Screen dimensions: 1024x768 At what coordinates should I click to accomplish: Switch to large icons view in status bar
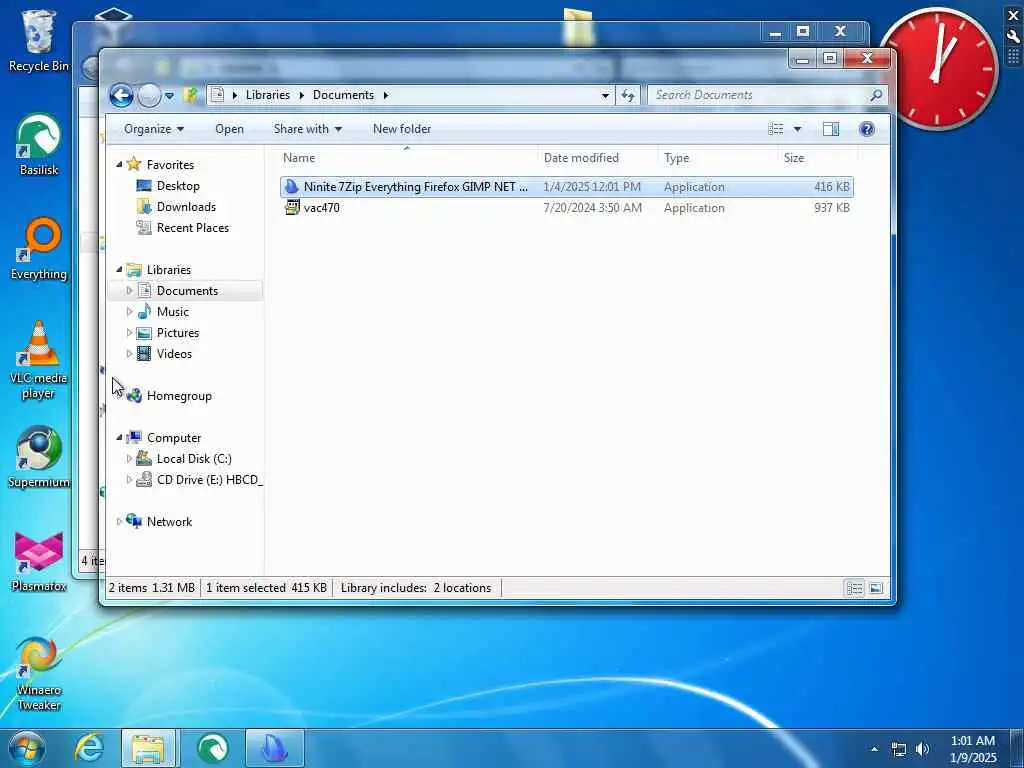(876, 588)
